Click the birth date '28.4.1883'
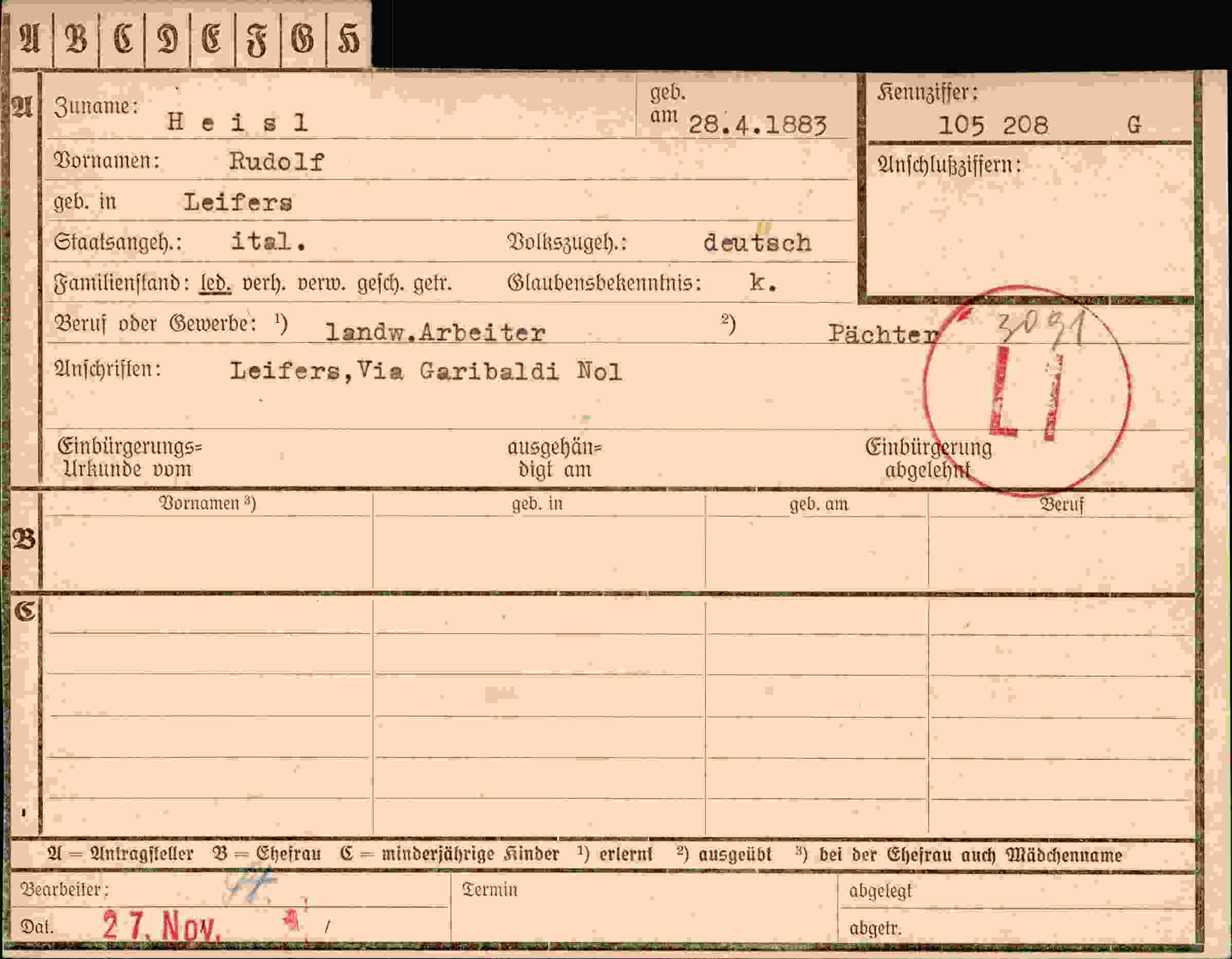1232x959 pixels. tap(757, 124)
